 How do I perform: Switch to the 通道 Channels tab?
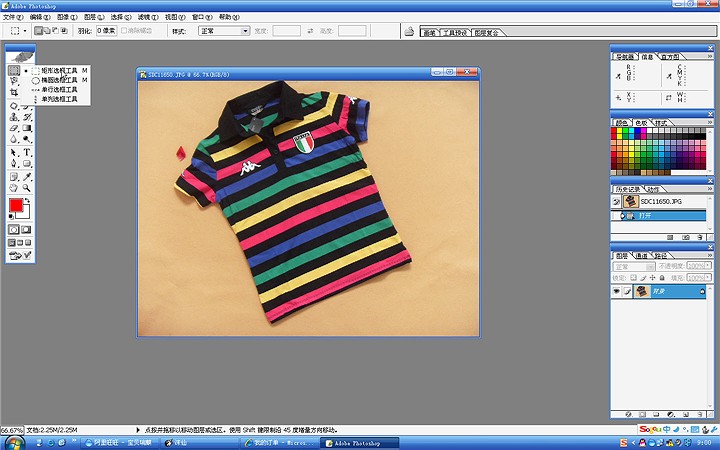pos(641,256)
